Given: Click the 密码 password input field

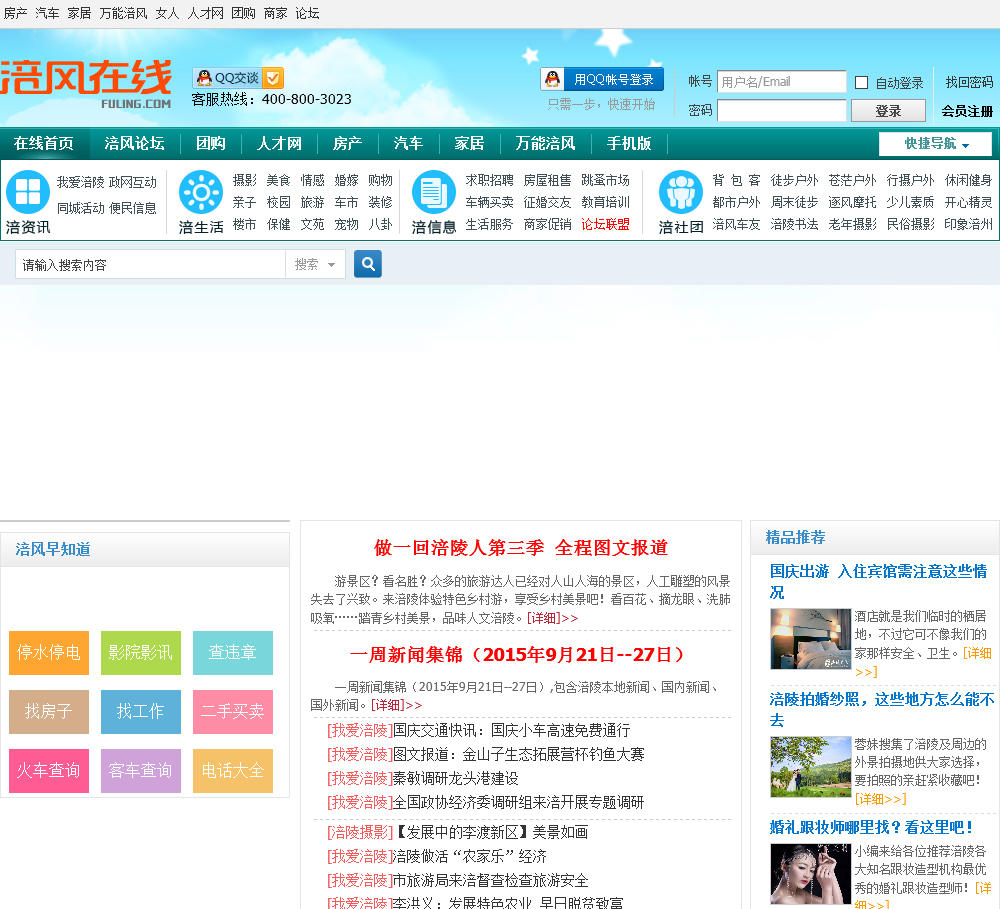Looking at the screenshot, I should coord(781,110).
